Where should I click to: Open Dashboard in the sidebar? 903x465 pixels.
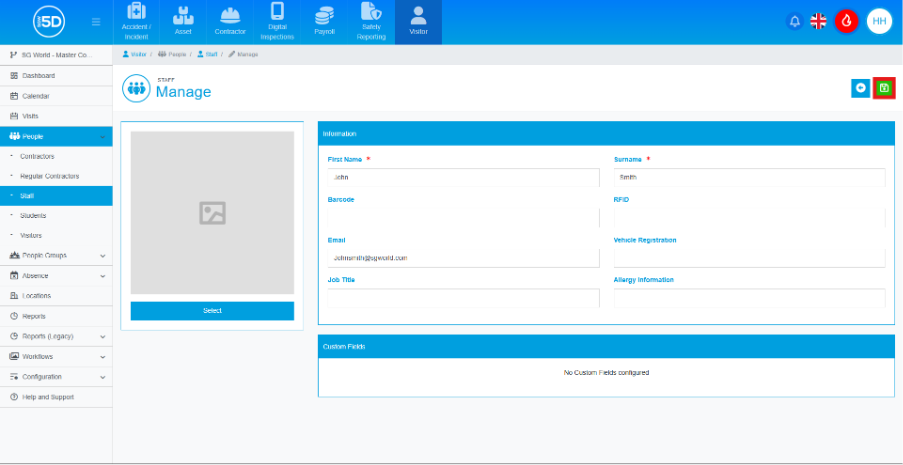tap(56, 75)
